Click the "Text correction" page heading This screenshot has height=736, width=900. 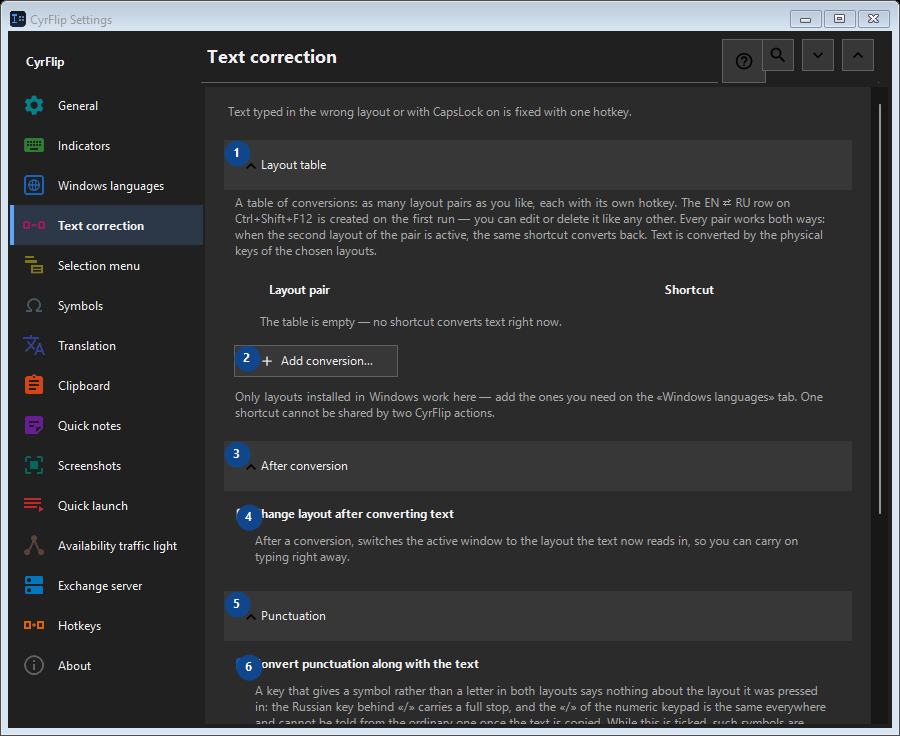tap(272, 57)
